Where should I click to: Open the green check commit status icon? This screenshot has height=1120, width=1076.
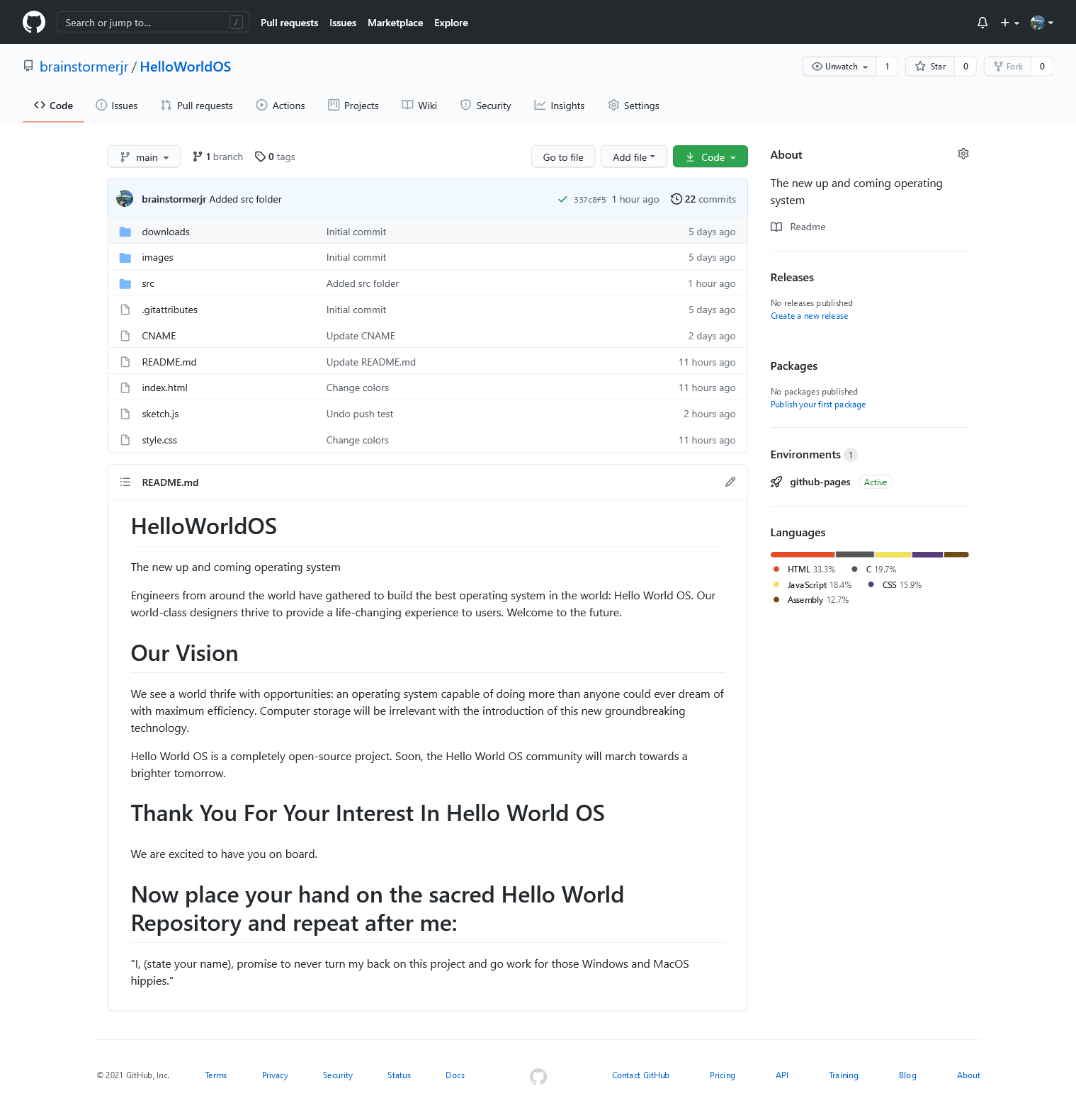pos(562,200)
